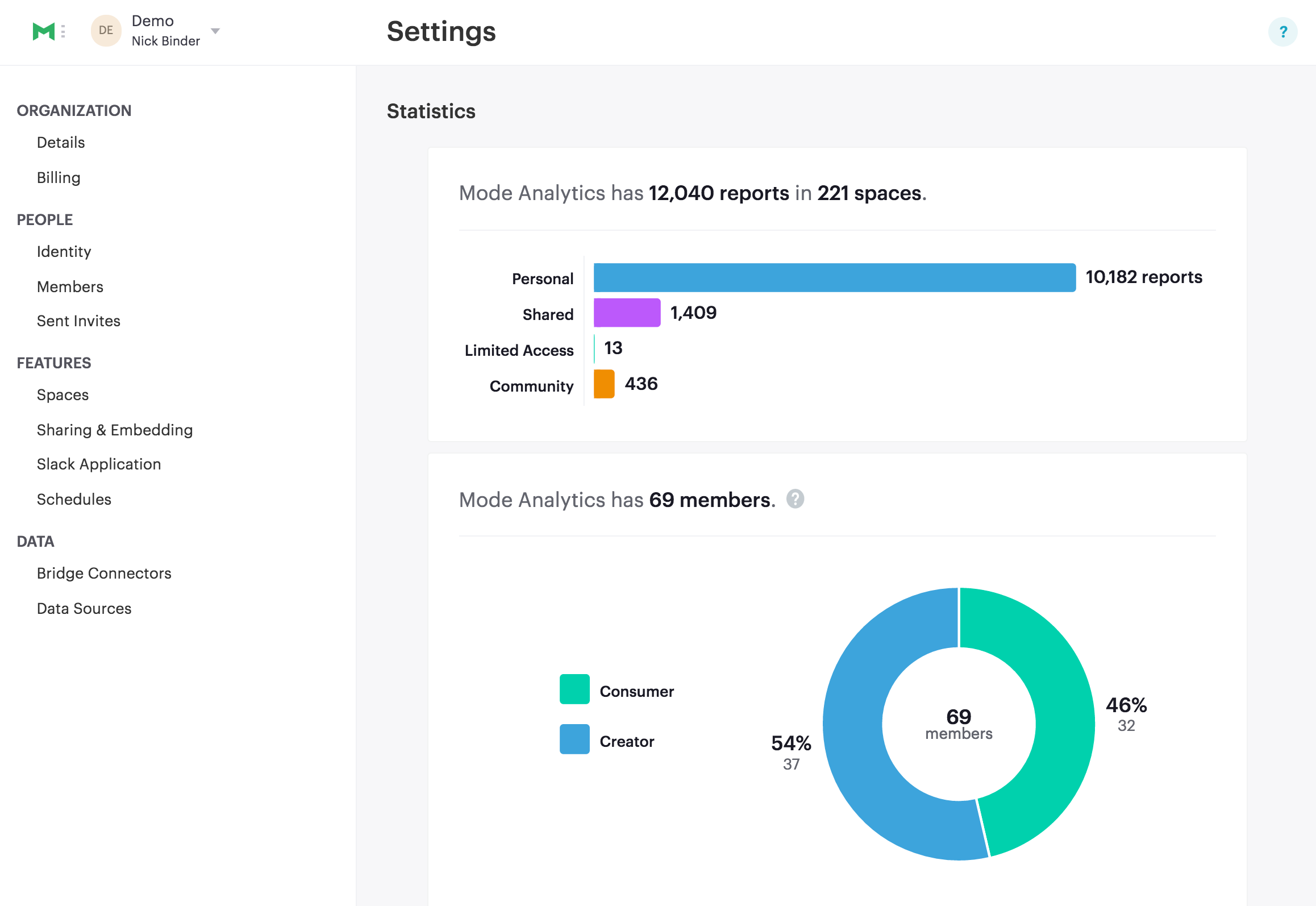Screen dimensions: 1316x906
Task: Click the 'Creator' legend label
Action: pyautogui.click(x=627, y=741)
